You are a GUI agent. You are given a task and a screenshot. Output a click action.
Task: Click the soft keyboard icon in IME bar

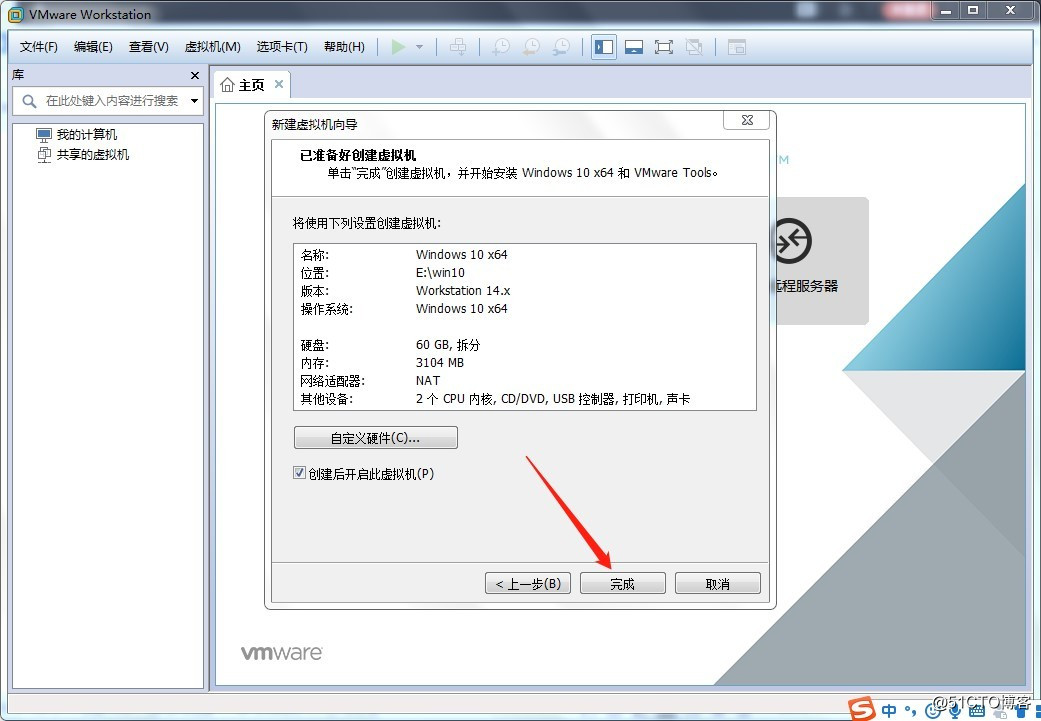977,712
